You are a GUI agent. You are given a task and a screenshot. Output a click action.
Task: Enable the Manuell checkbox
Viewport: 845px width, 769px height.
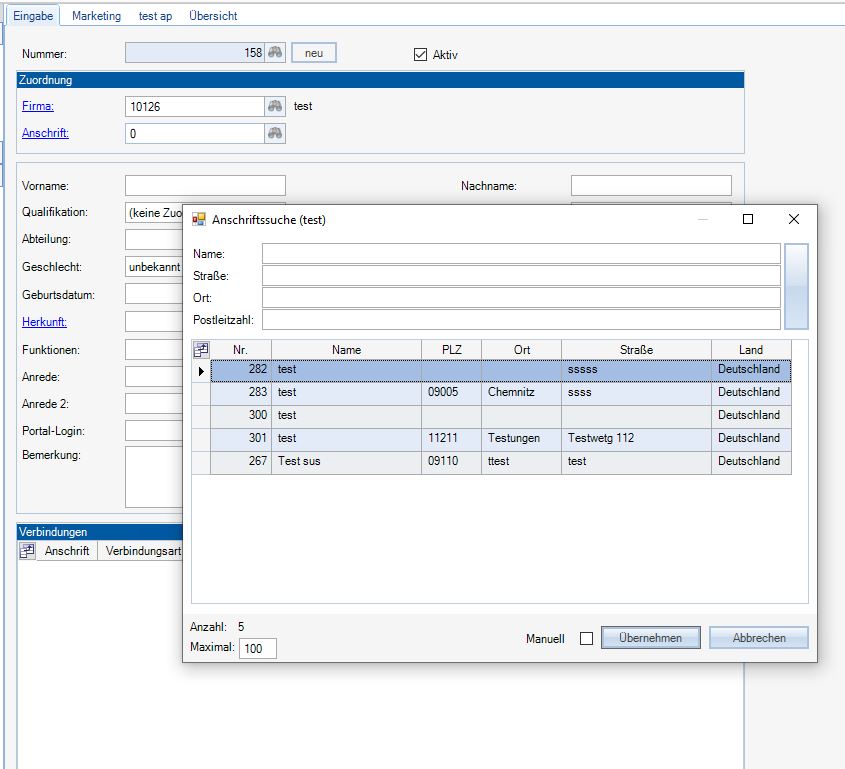[x=587, y=638]
